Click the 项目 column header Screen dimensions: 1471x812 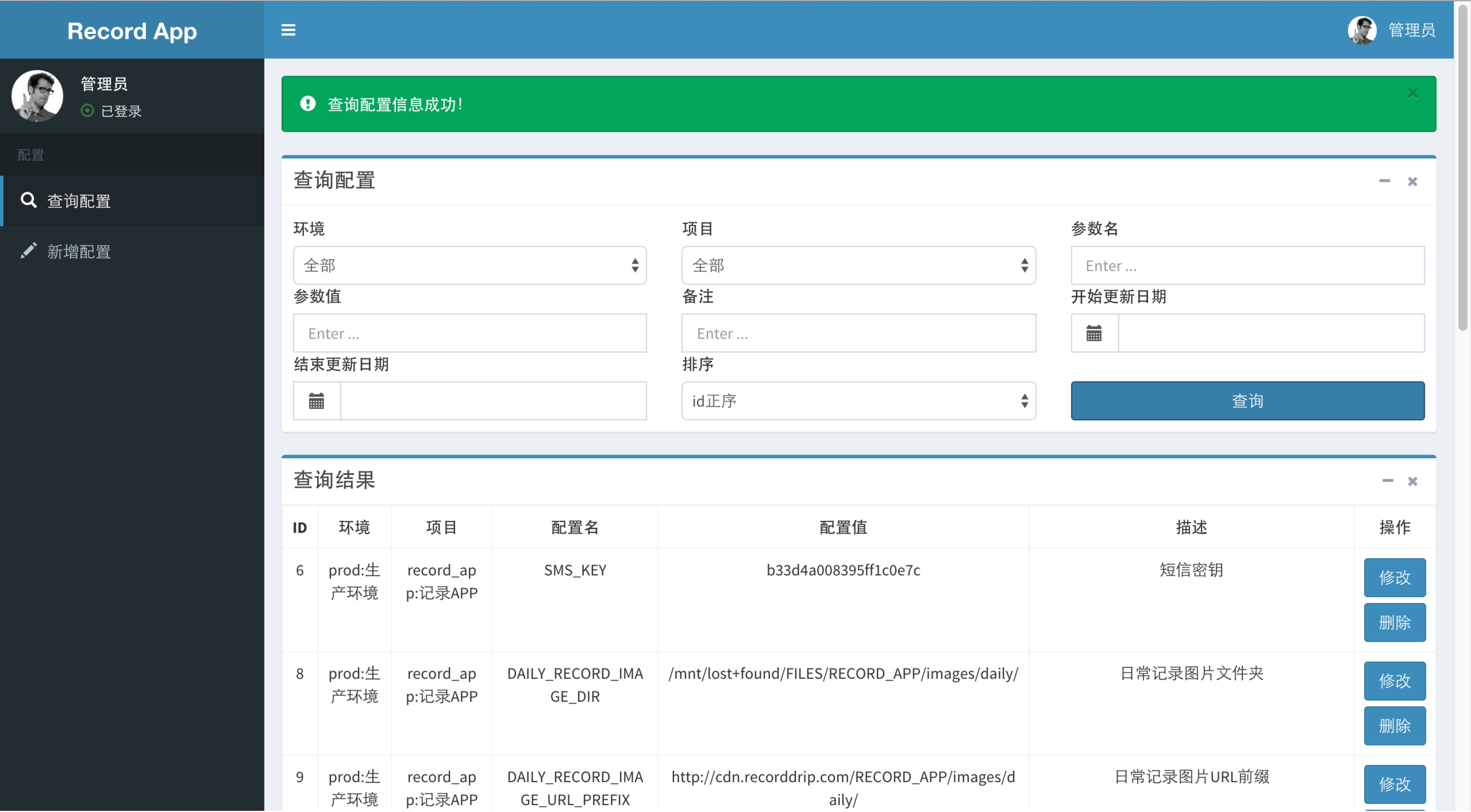(441, 527)
